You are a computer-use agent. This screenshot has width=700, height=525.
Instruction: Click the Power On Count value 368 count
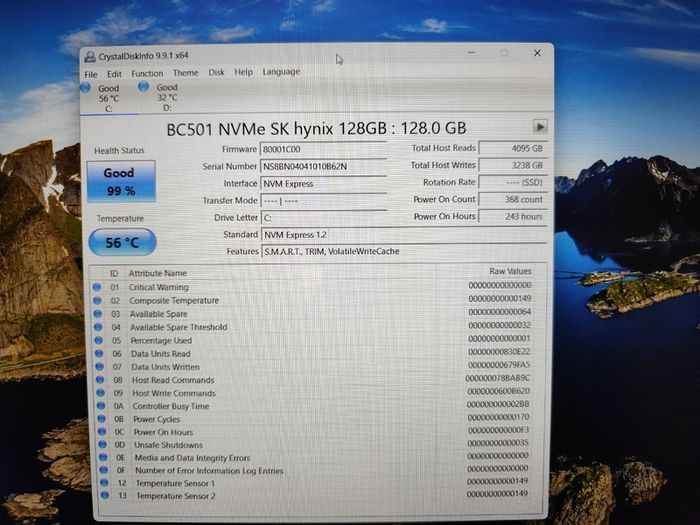pos(512,199)
